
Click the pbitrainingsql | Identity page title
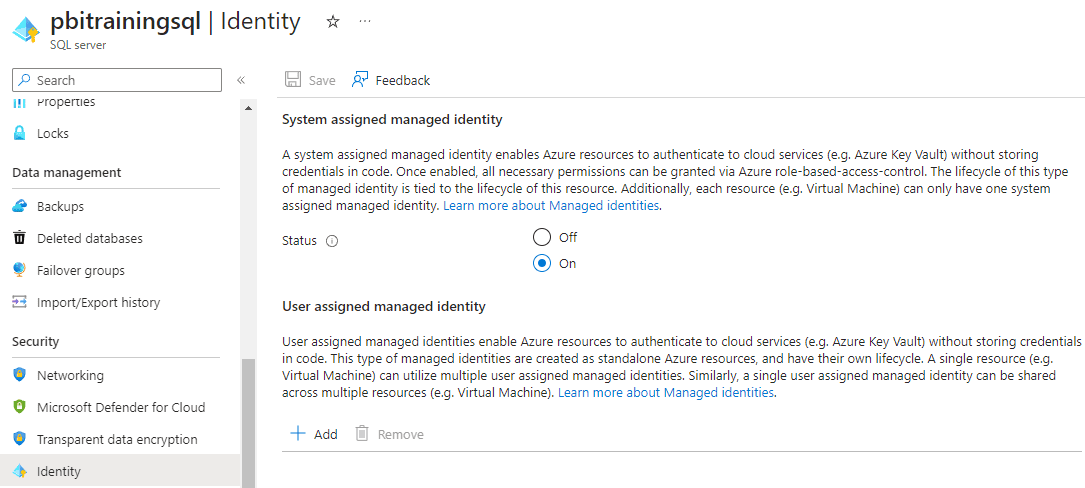tap(176, 21)
